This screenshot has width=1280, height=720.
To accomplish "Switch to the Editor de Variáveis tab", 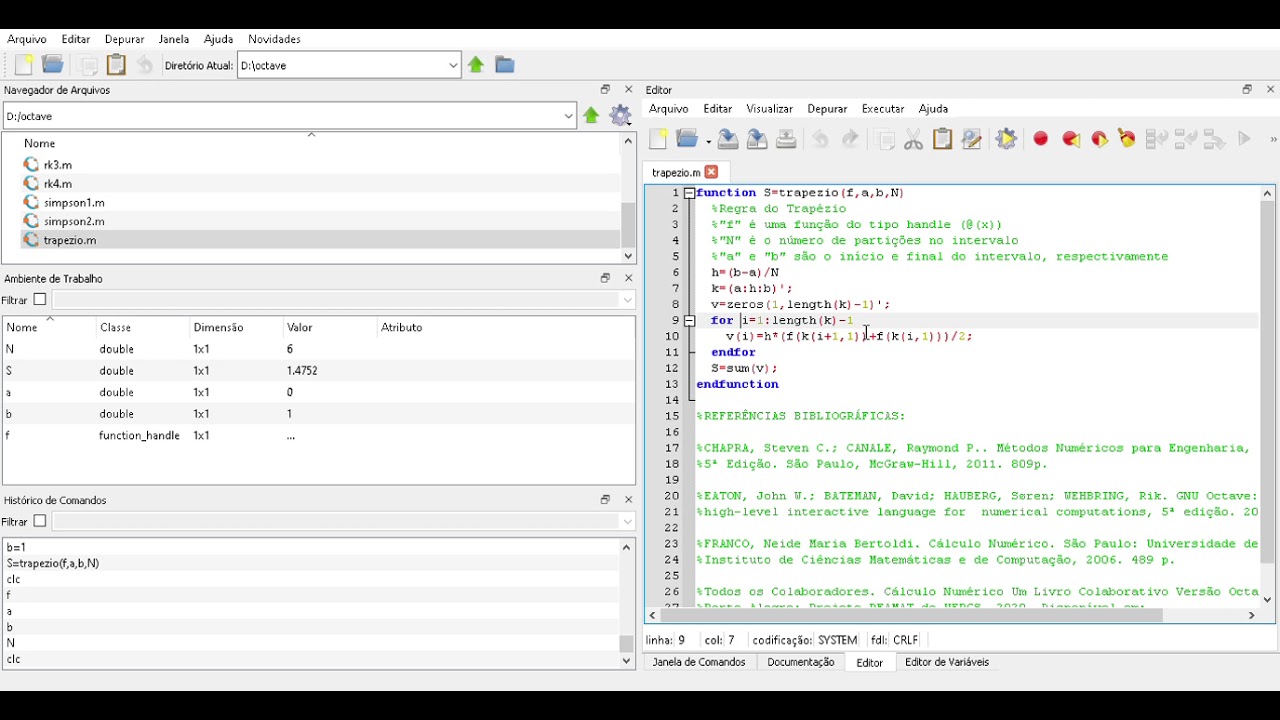I will pos(947,662).
